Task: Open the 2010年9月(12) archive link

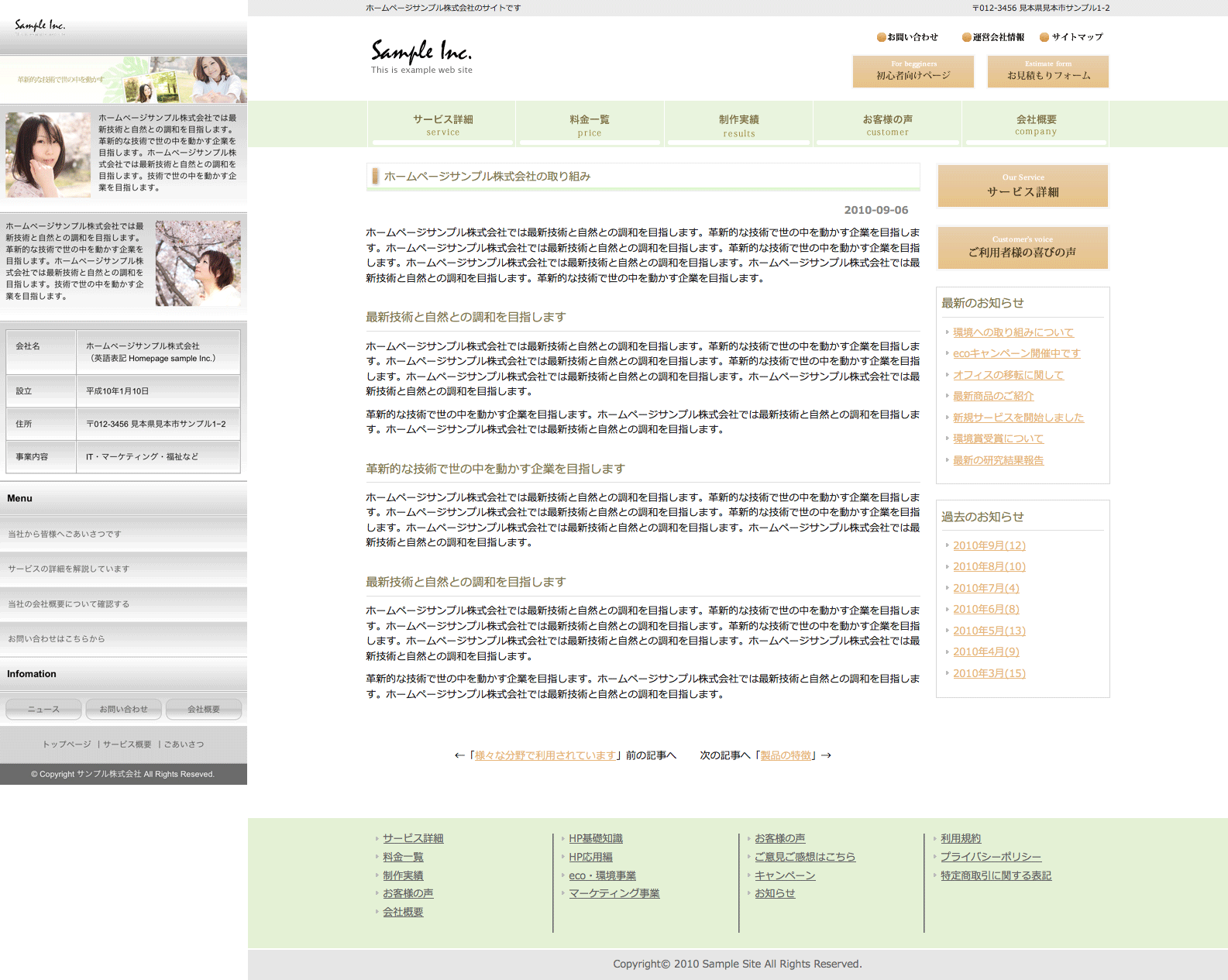Action: (989, 545)
